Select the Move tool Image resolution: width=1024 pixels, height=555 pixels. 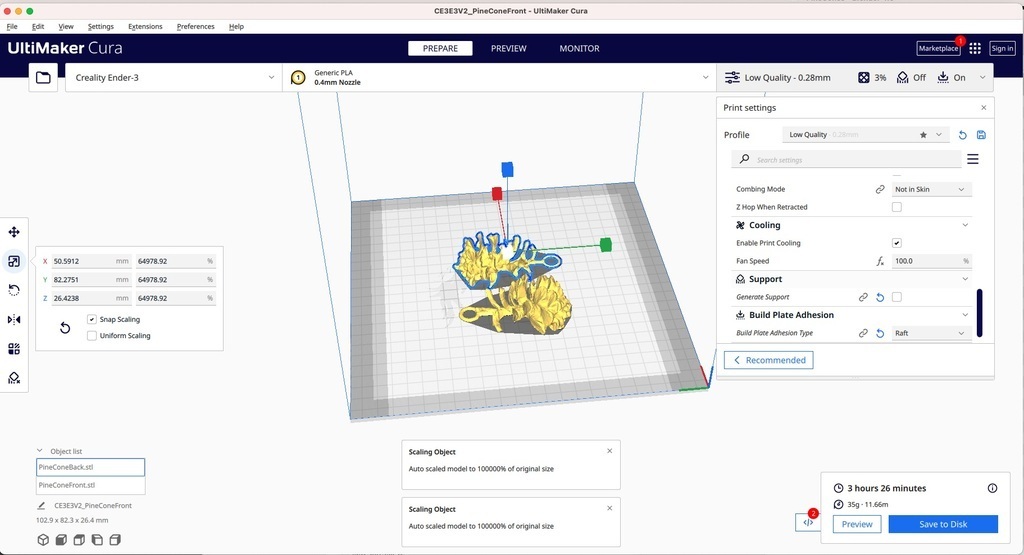14,232
